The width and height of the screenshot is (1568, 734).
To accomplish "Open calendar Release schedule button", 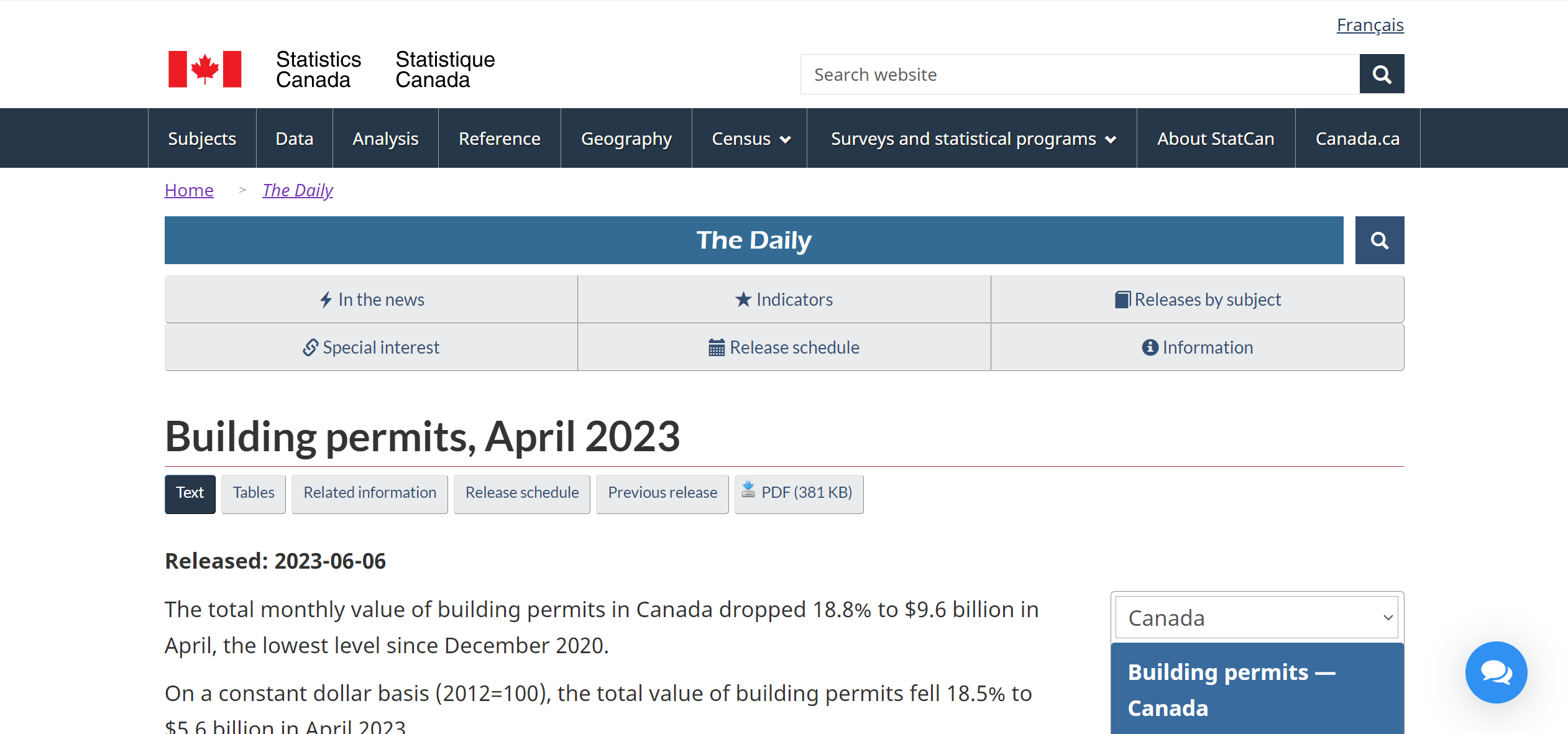I will click(x=784, y=347).
